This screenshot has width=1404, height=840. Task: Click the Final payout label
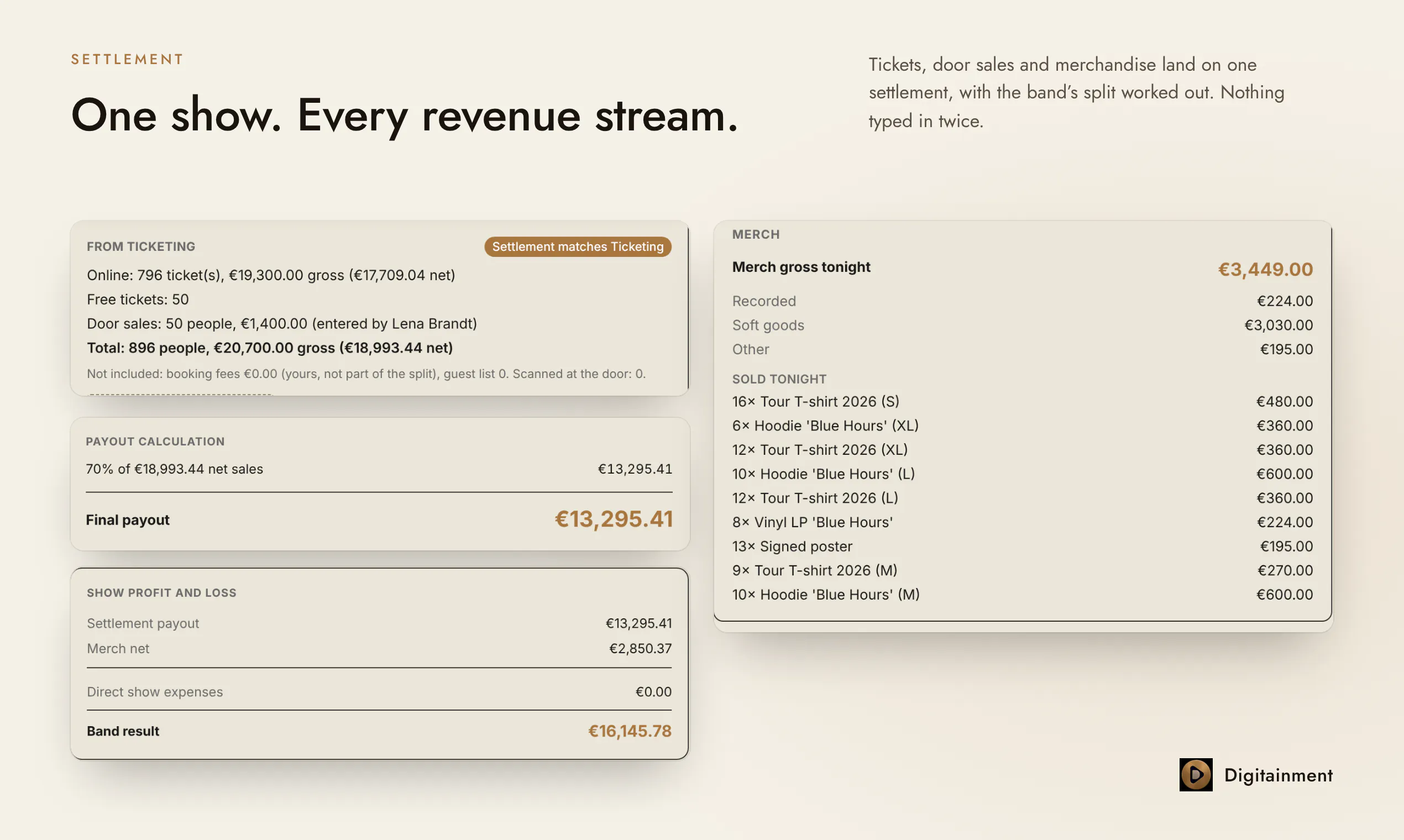tap(127, 519)
